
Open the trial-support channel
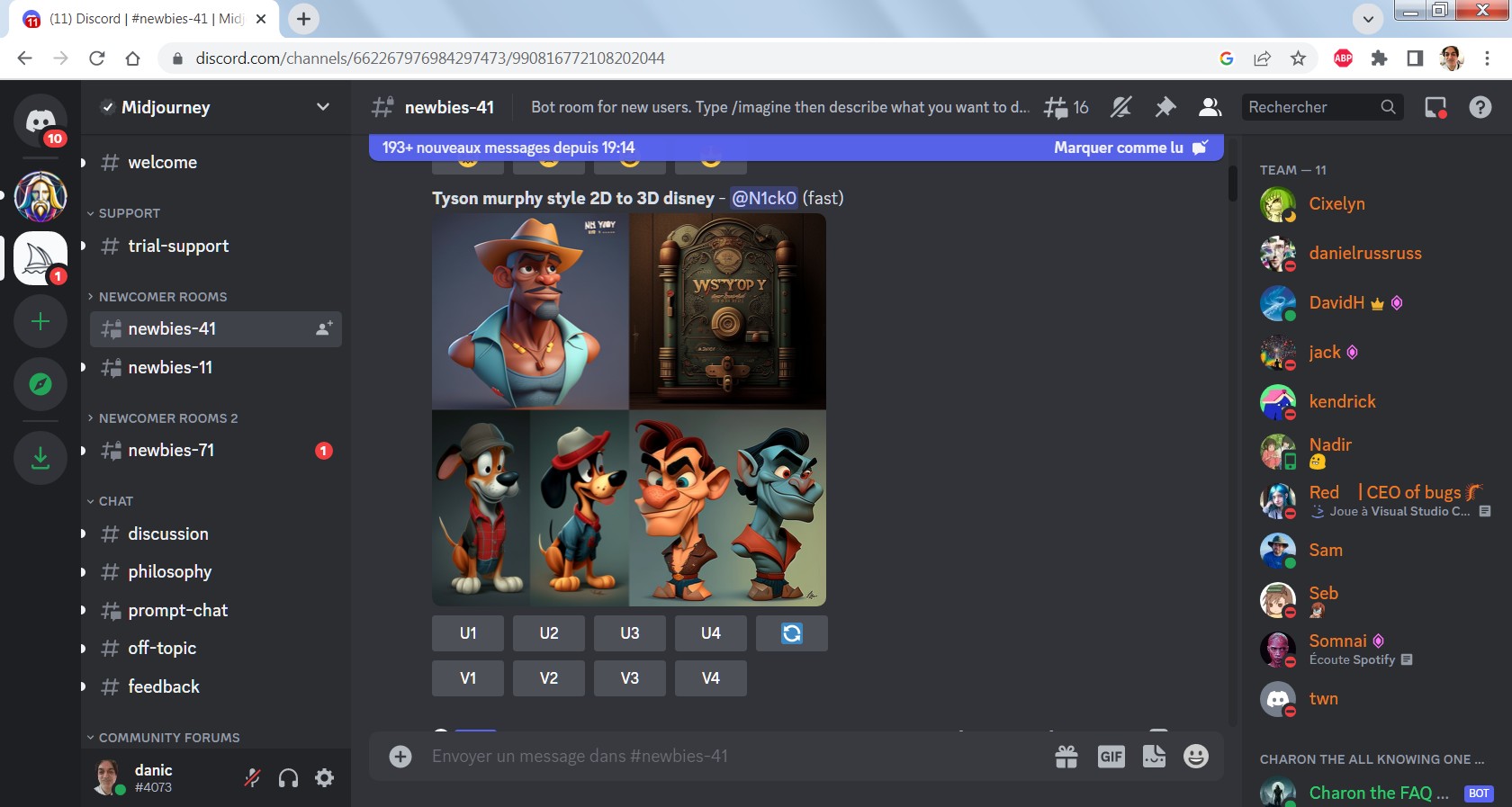216,247
